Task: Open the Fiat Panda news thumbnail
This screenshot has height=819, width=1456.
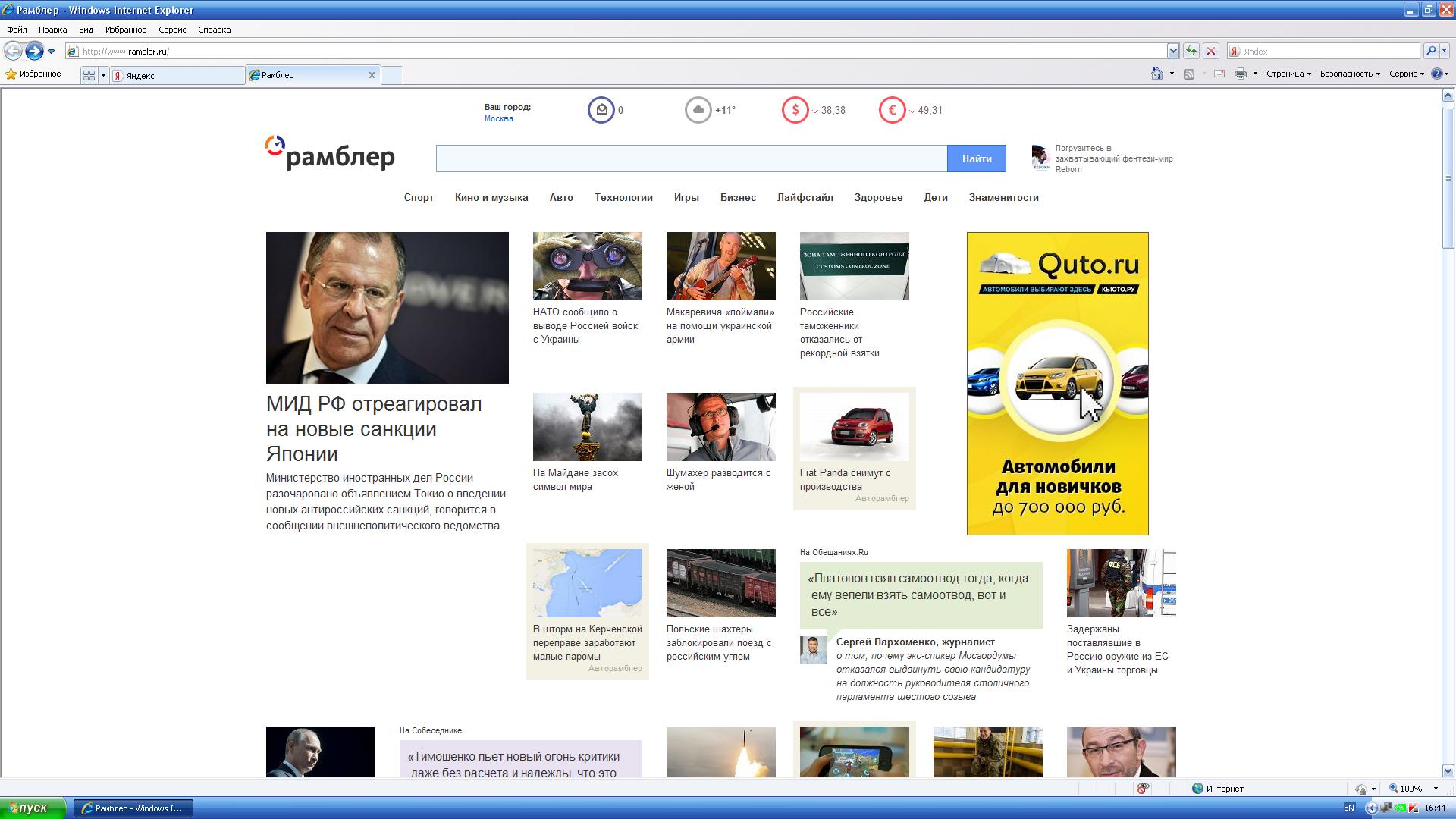Action: (x=854, y=427)
